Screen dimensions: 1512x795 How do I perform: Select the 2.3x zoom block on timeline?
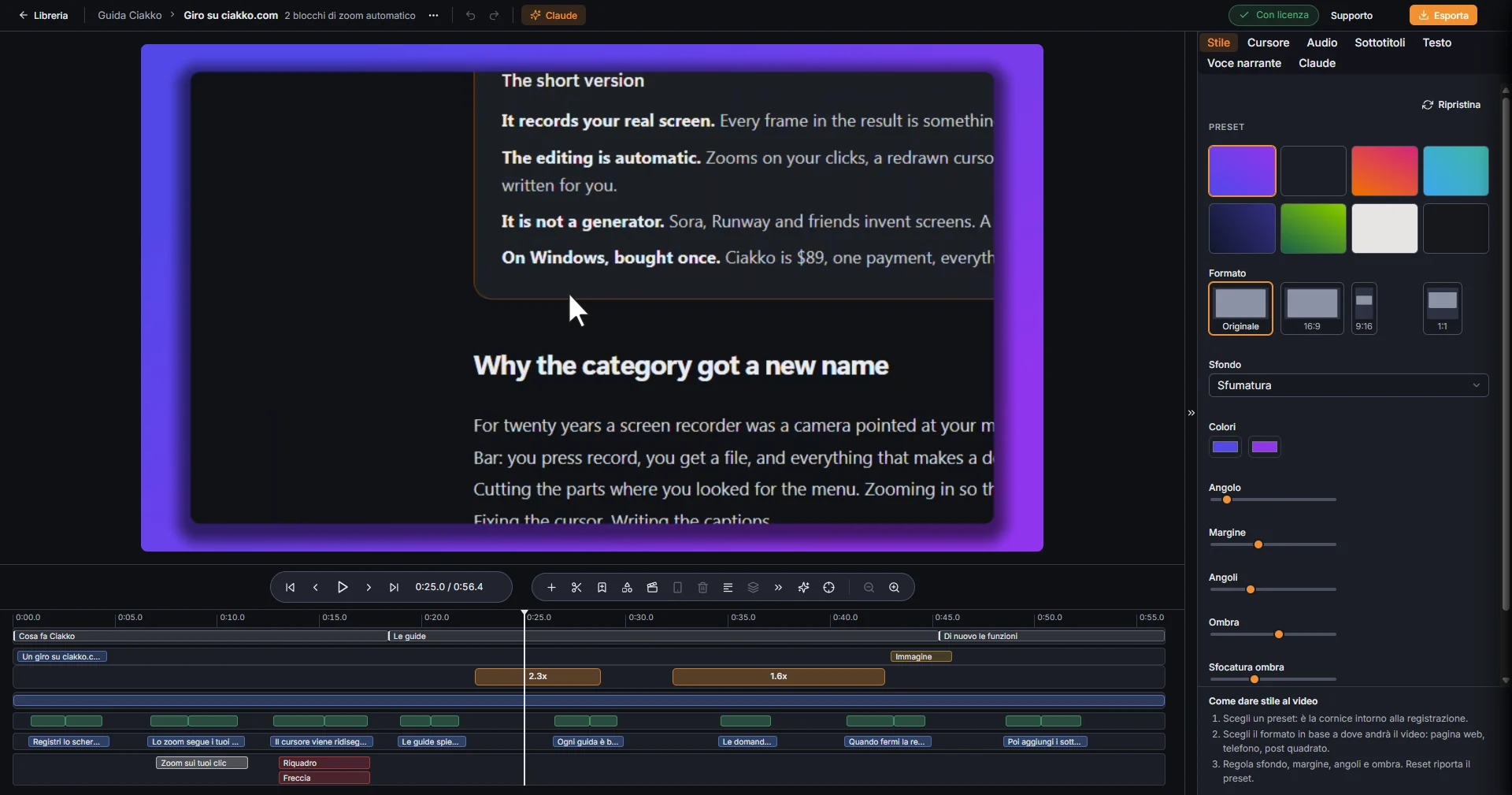pyautogui.click(x=537, y=677)
